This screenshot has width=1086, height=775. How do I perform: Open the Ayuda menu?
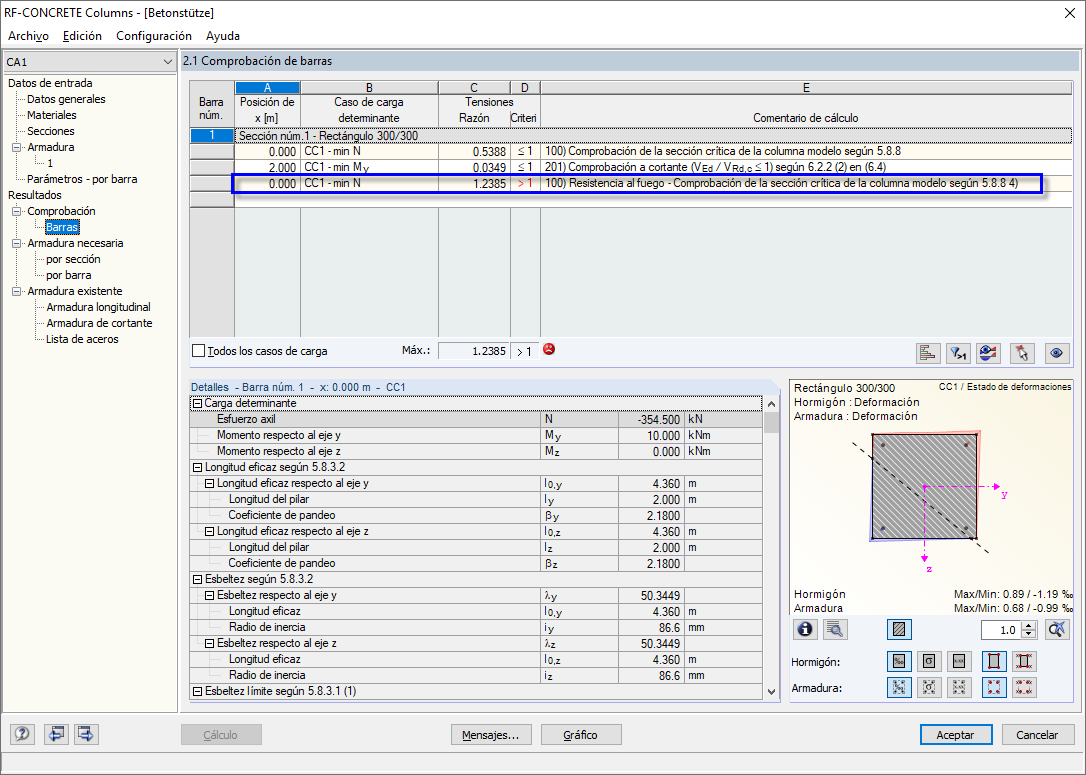tap(223, 36)
